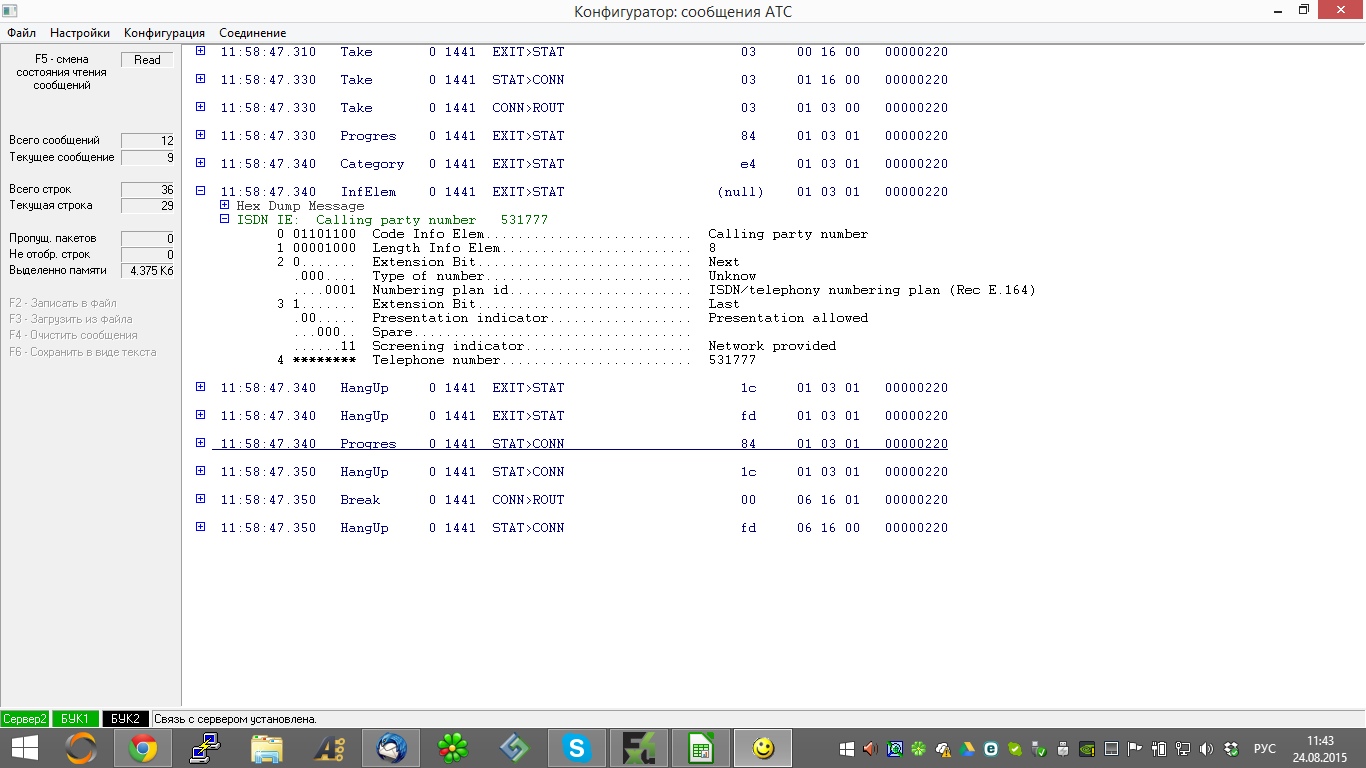
Task: Expand the HangUp EXIT>STAT row with code fd
Action: 200,415
